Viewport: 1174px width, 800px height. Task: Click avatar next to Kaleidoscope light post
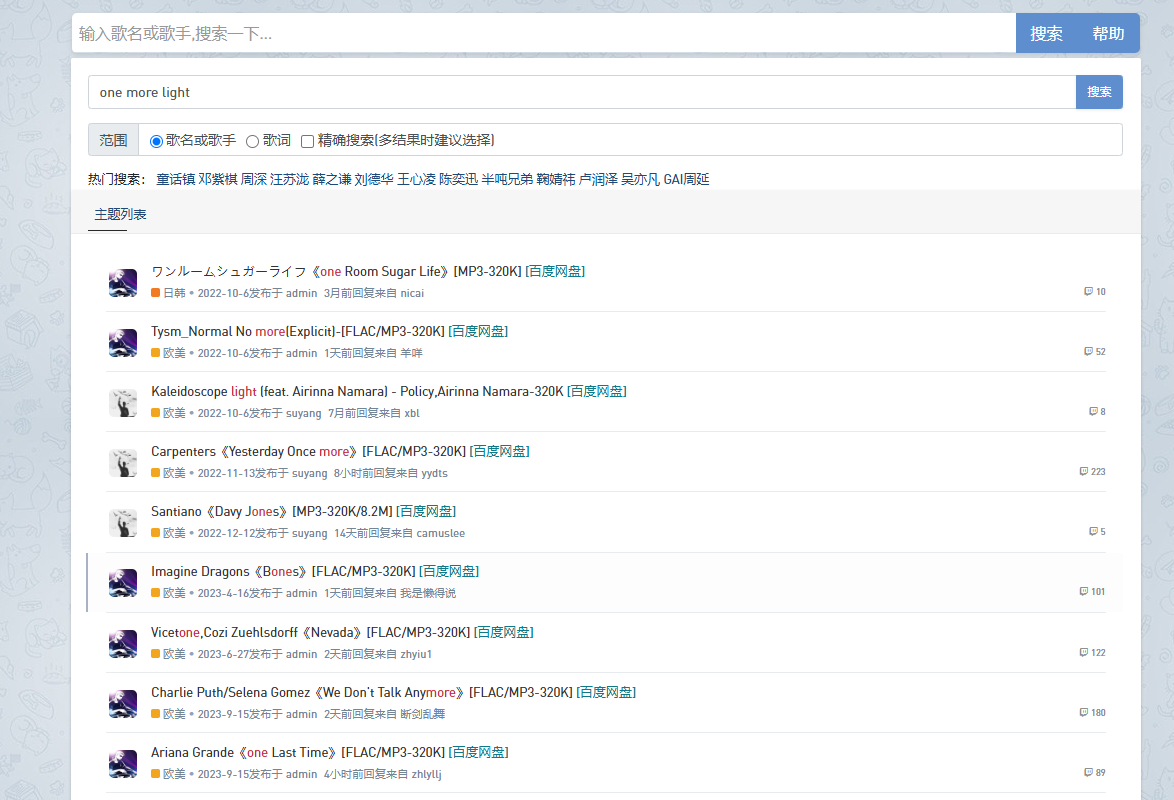click(123, 402)
